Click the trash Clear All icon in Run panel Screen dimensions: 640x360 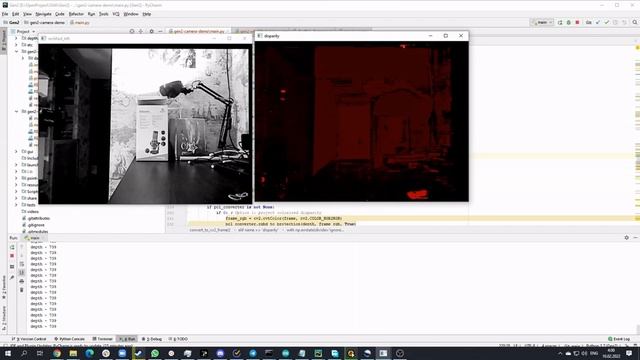click(x=22, y=290)
